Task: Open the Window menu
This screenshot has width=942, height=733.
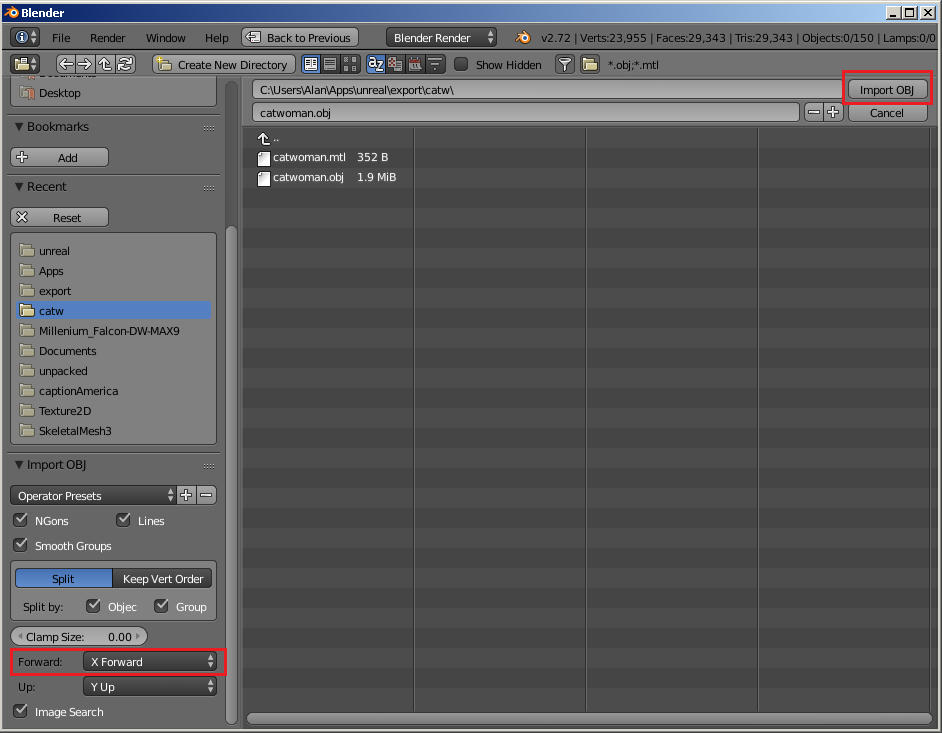Action: 166,38
